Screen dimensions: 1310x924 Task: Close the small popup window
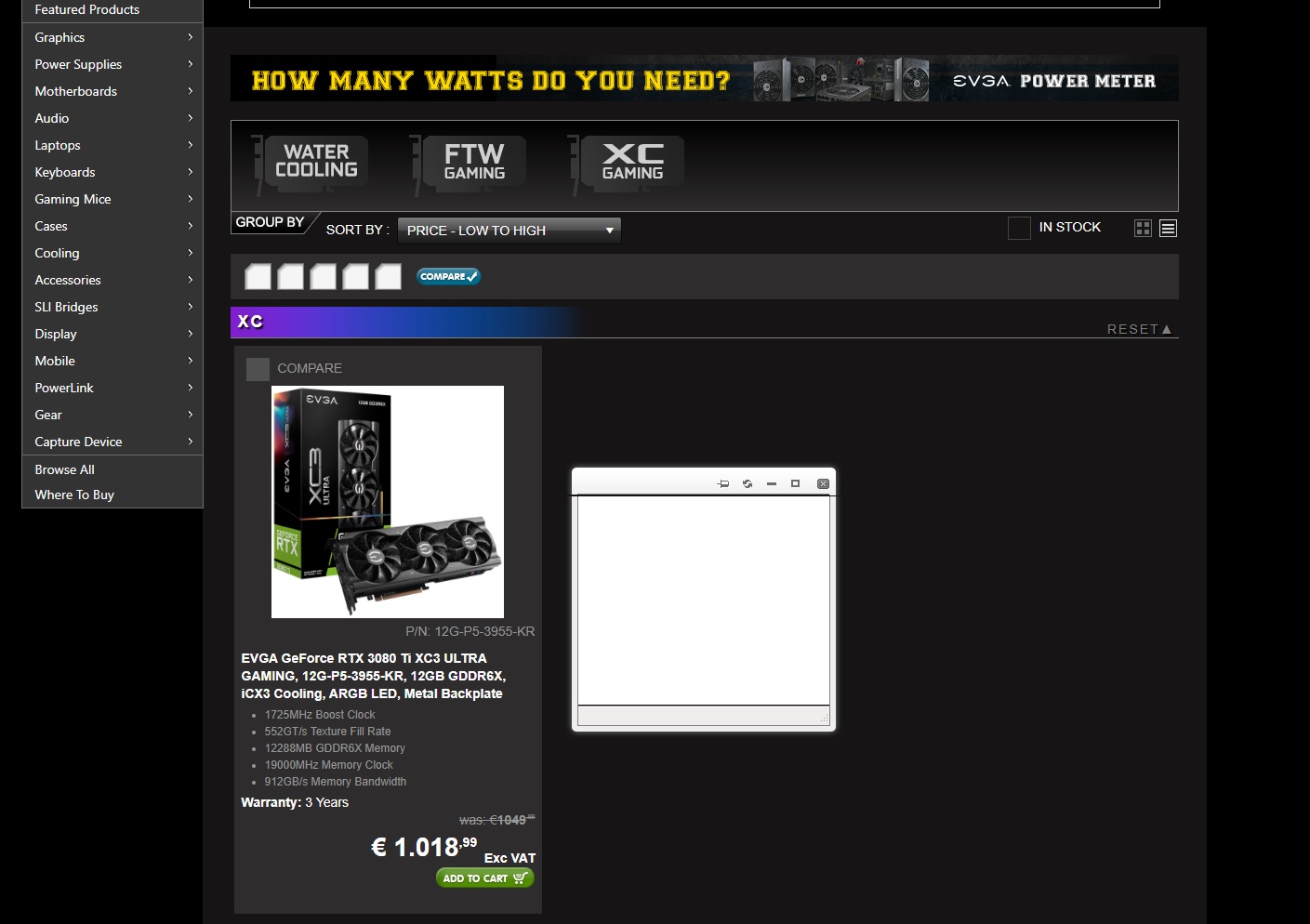(x=823, y=483)
